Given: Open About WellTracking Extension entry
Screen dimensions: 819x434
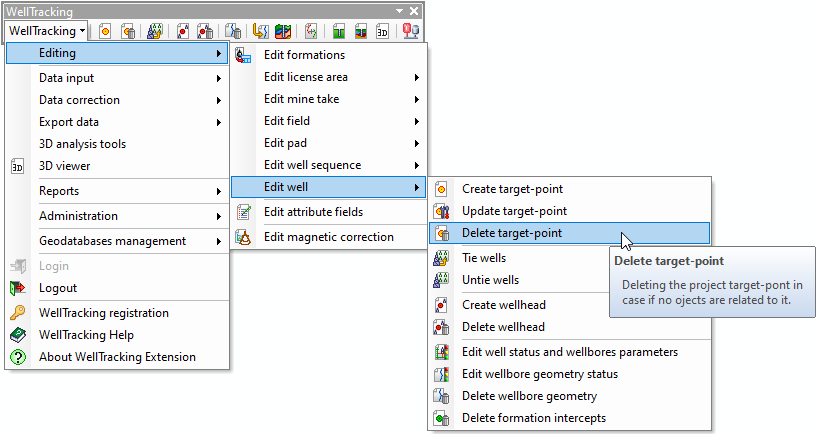Looking at the screenshot, I should click(x=117, y=357).
